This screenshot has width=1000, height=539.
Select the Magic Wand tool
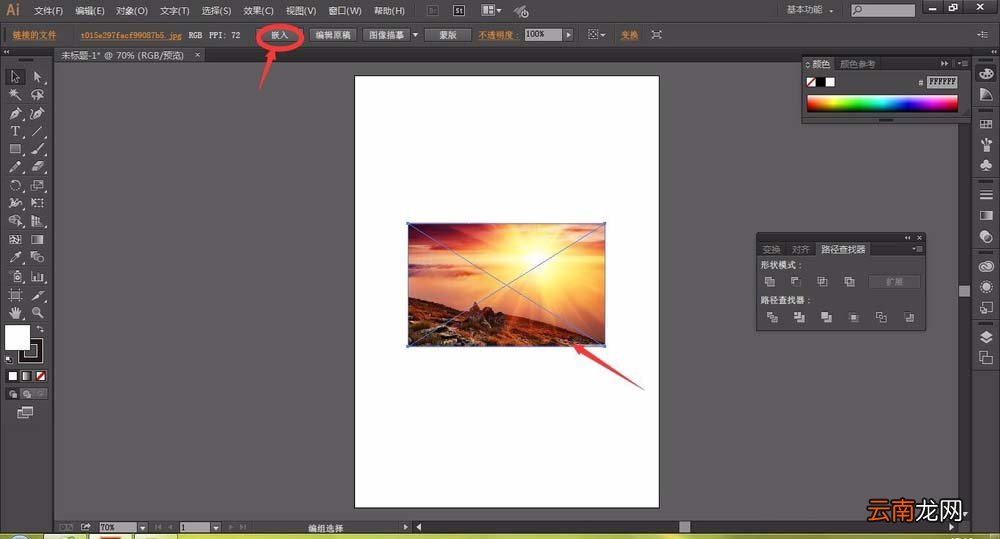(15, 95)
